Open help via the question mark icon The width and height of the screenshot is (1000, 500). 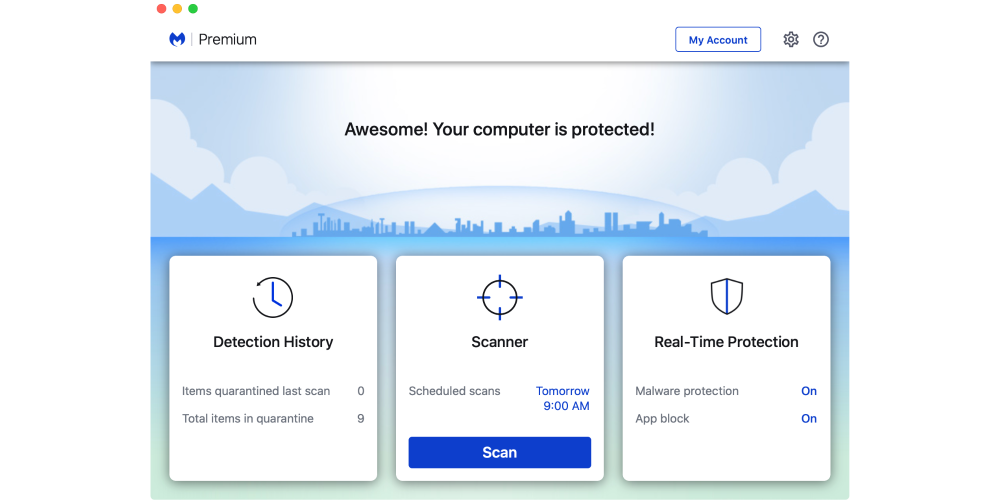point(821,40)
